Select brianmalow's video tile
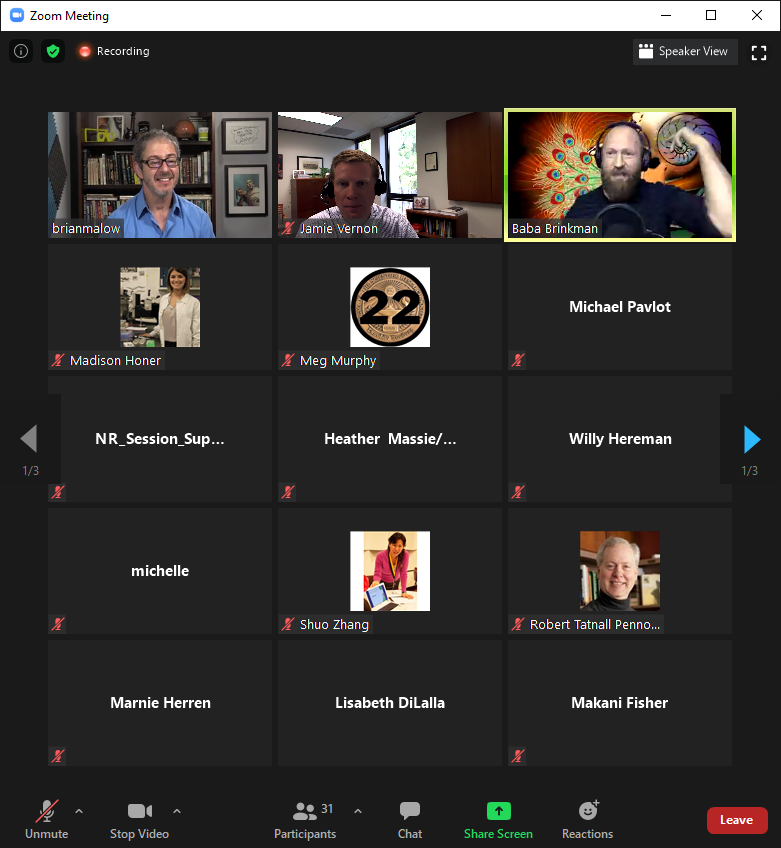781x848 pixels. [160, 175]
